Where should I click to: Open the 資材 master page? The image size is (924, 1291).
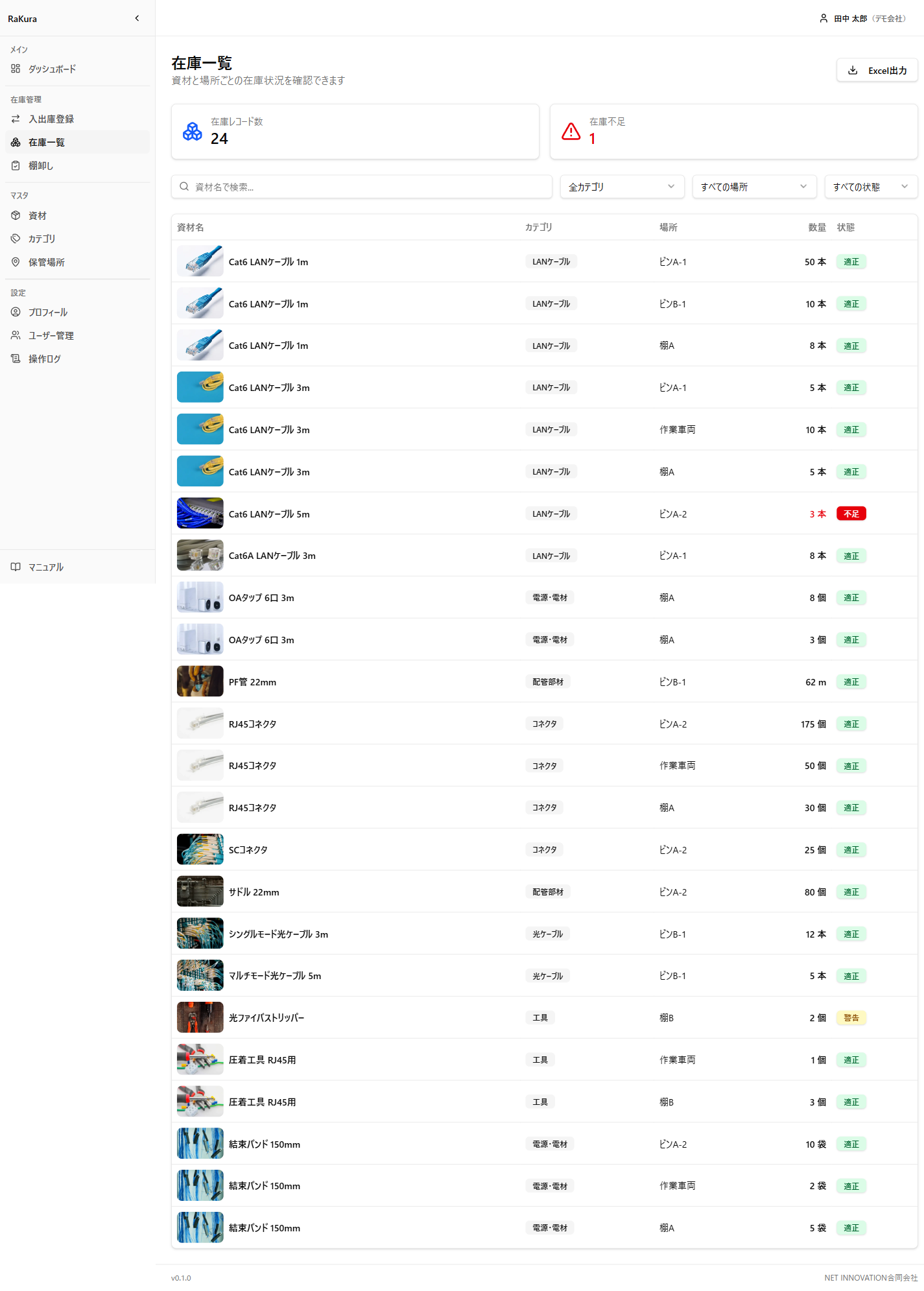(x=77, y=215)
